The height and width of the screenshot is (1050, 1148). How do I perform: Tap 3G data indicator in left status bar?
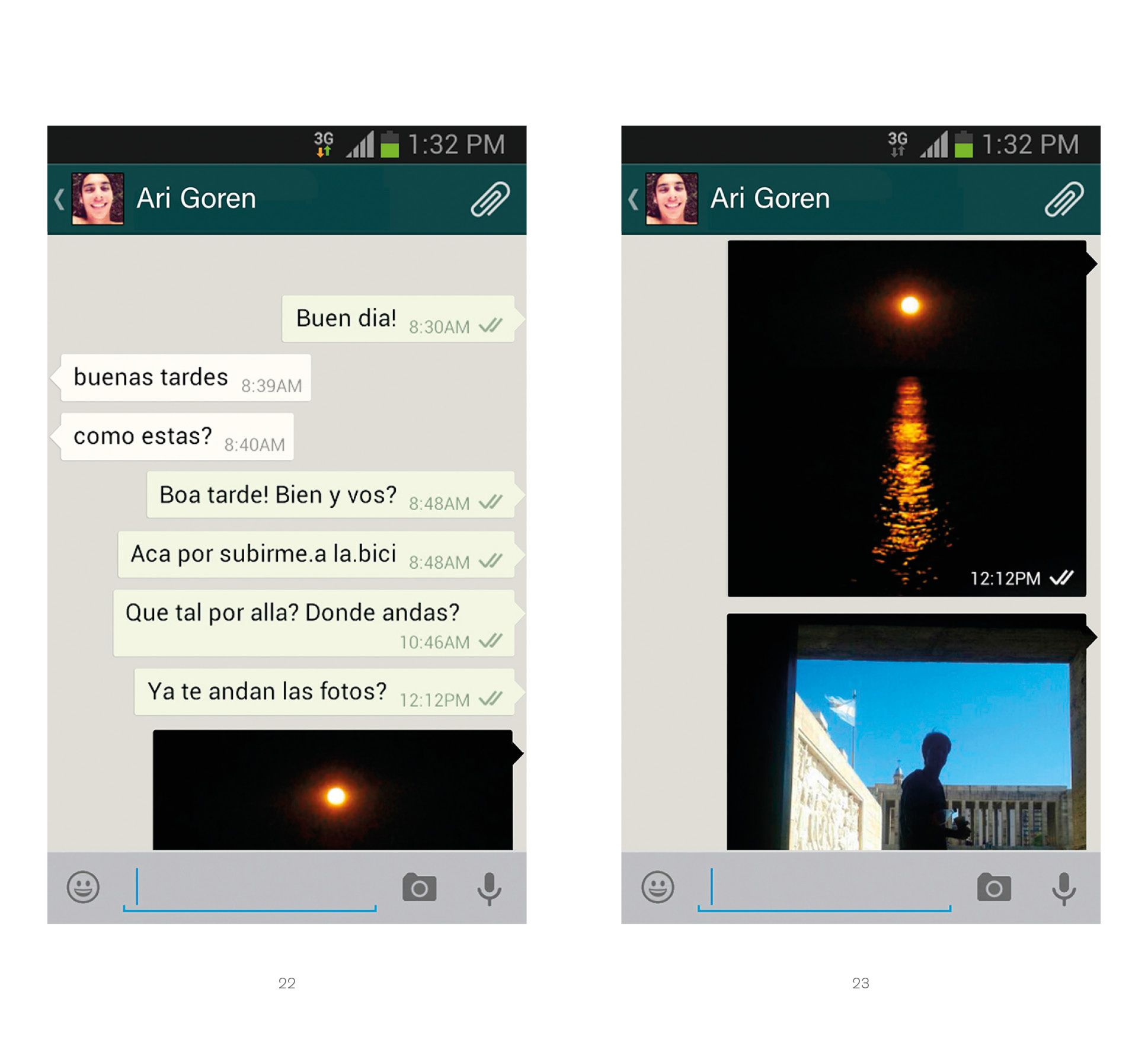point(324,144)
